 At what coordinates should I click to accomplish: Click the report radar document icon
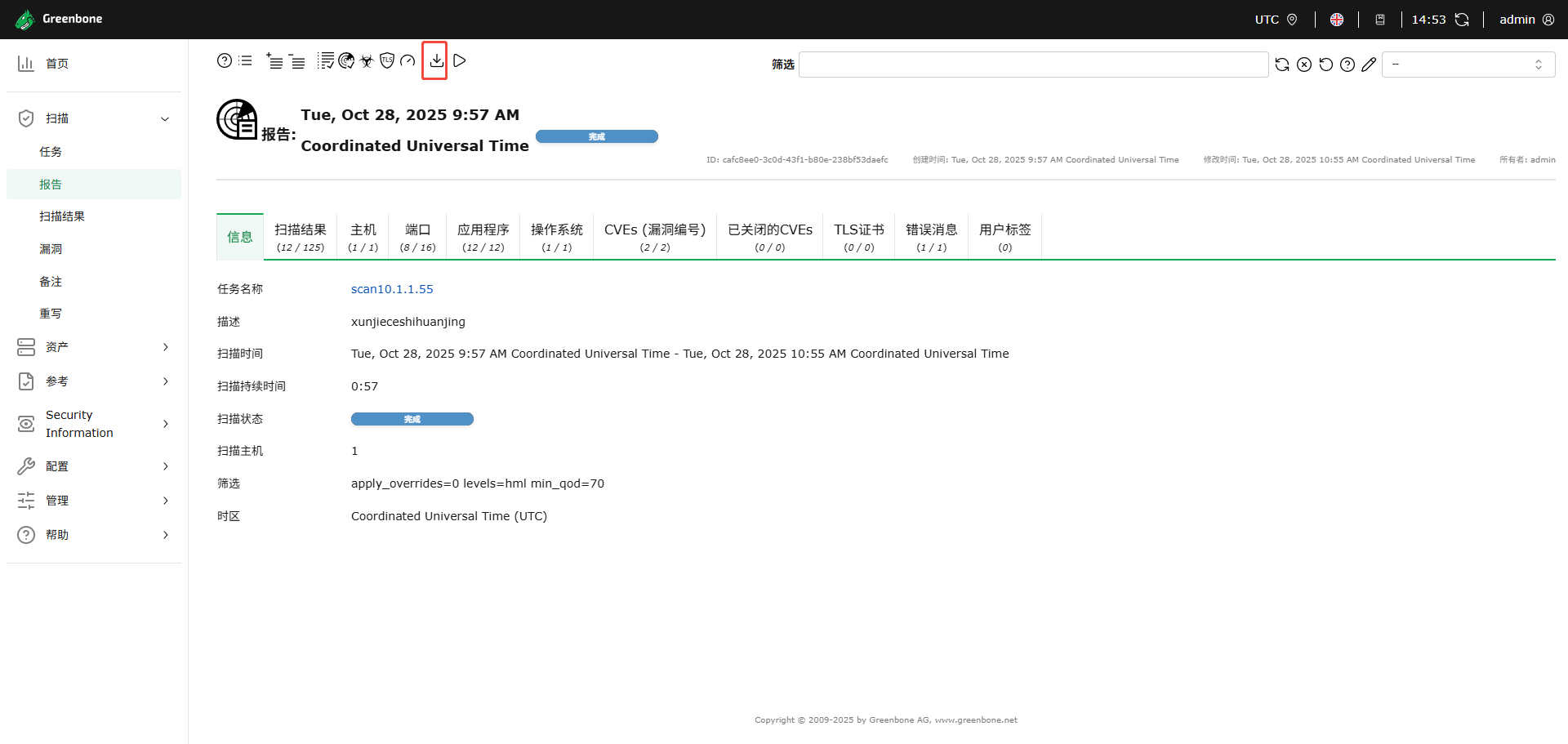(237, 119)
